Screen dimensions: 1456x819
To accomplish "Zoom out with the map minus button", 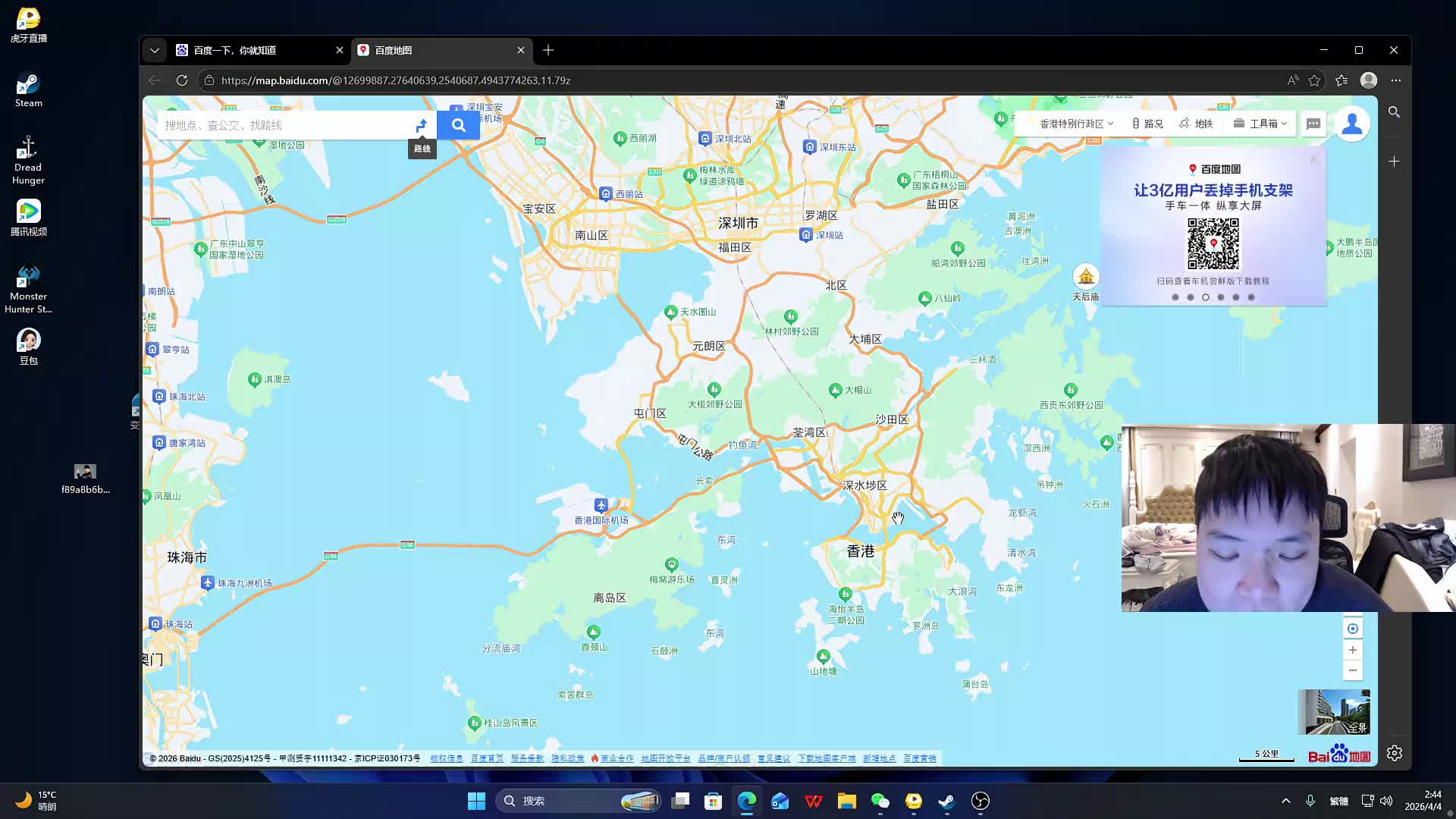I will click(x=1352, y=670).
